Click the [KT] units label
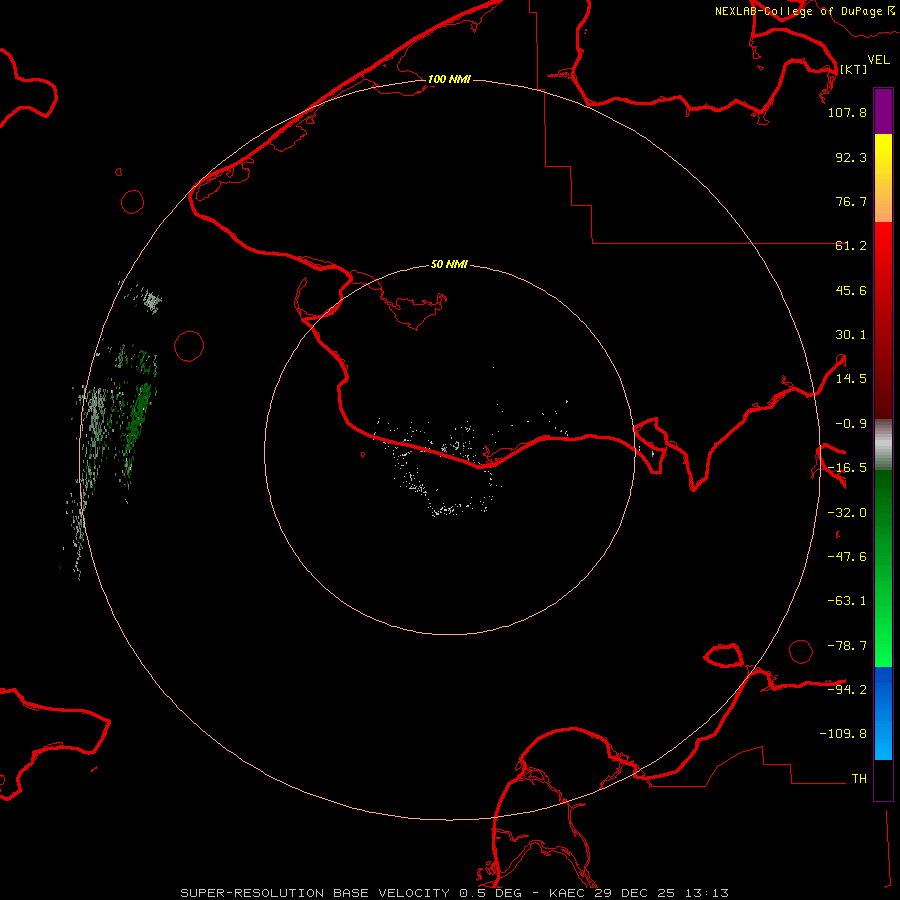 pyautogui.click(x=853, y=69)
